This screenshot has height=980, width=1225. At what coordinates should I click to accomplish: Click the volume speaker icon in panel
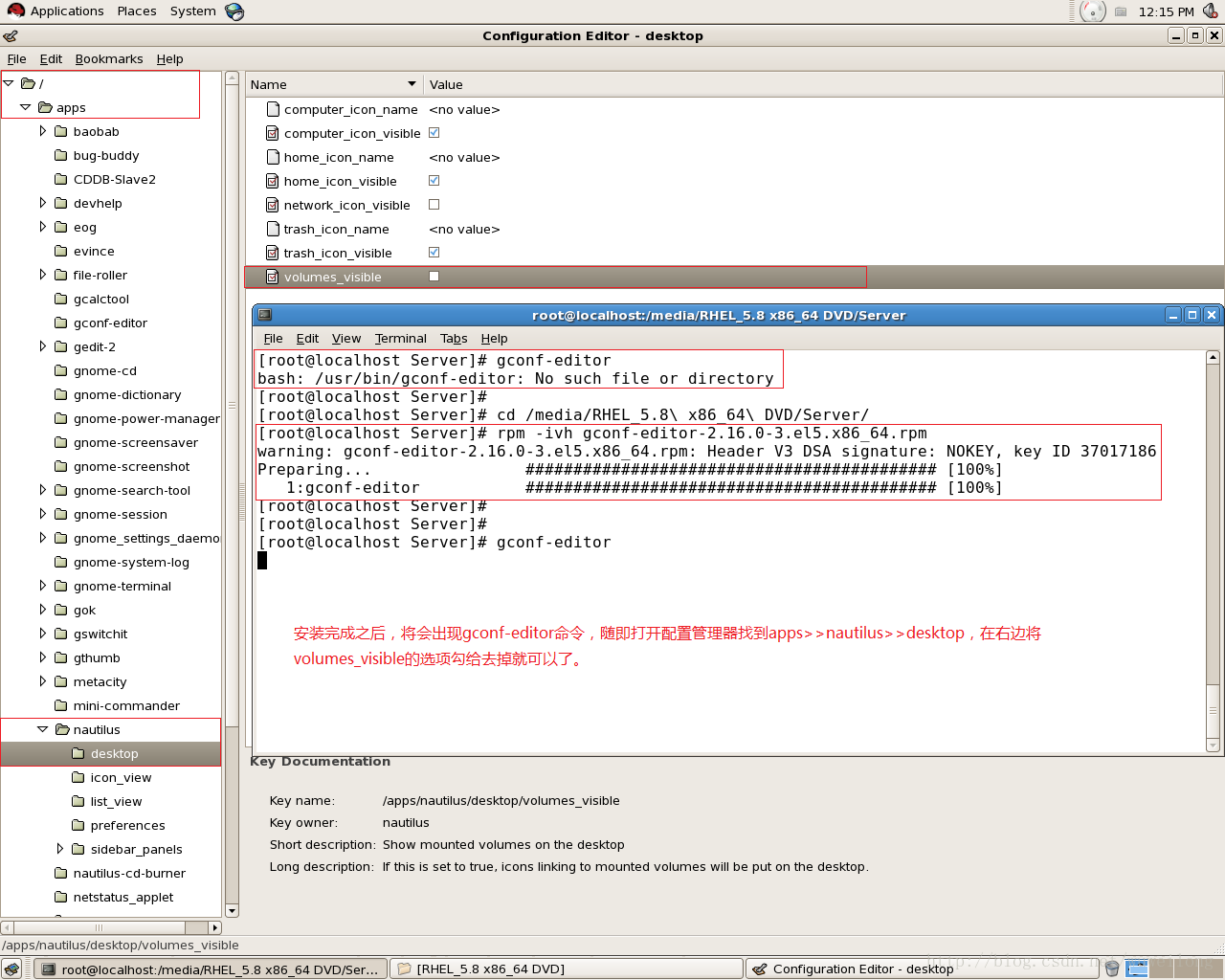pyautogui.click(x=1211, y=11)
